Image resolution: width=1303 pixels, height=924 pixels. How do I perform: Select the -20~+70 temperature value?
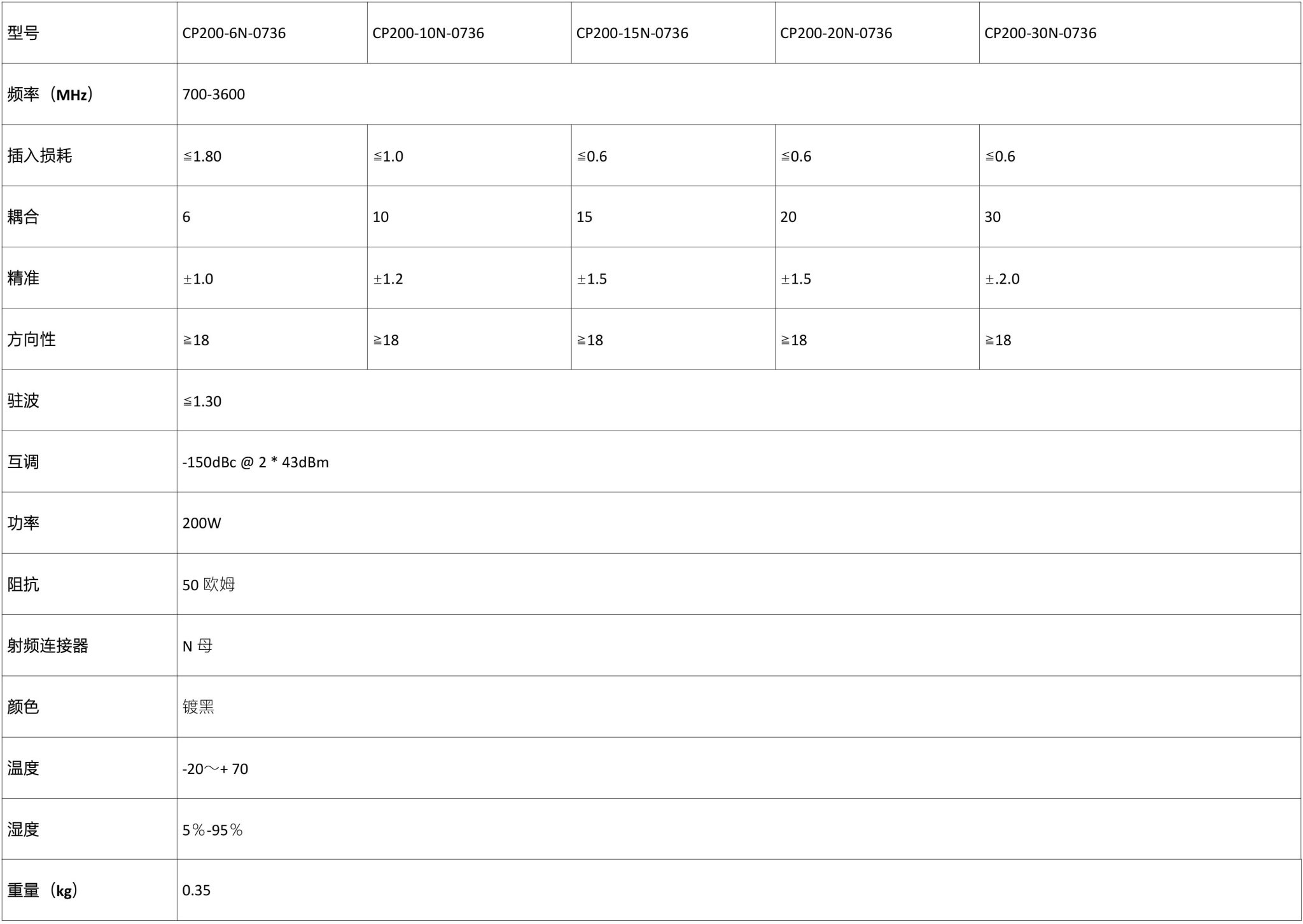pos(215,769)
